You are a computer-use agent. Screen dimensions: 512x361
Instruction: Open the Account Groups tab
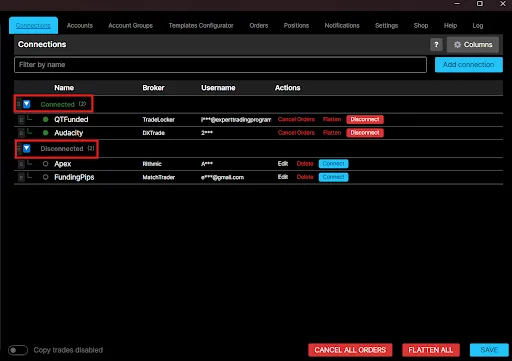tap(130, 25)
